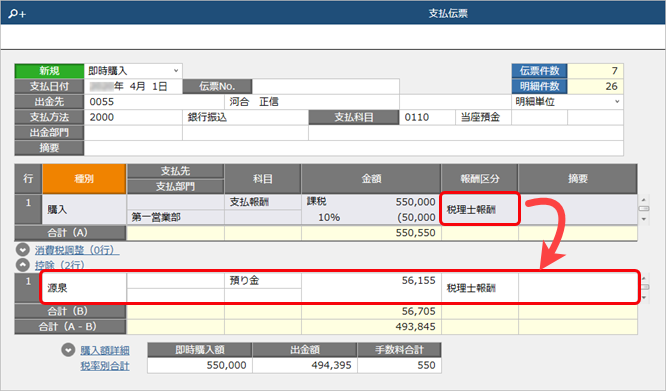The height and width of the screenshot is (391, 666).
Task: Select 税理士報酬 in deduction row
Action: pos(480,288)
